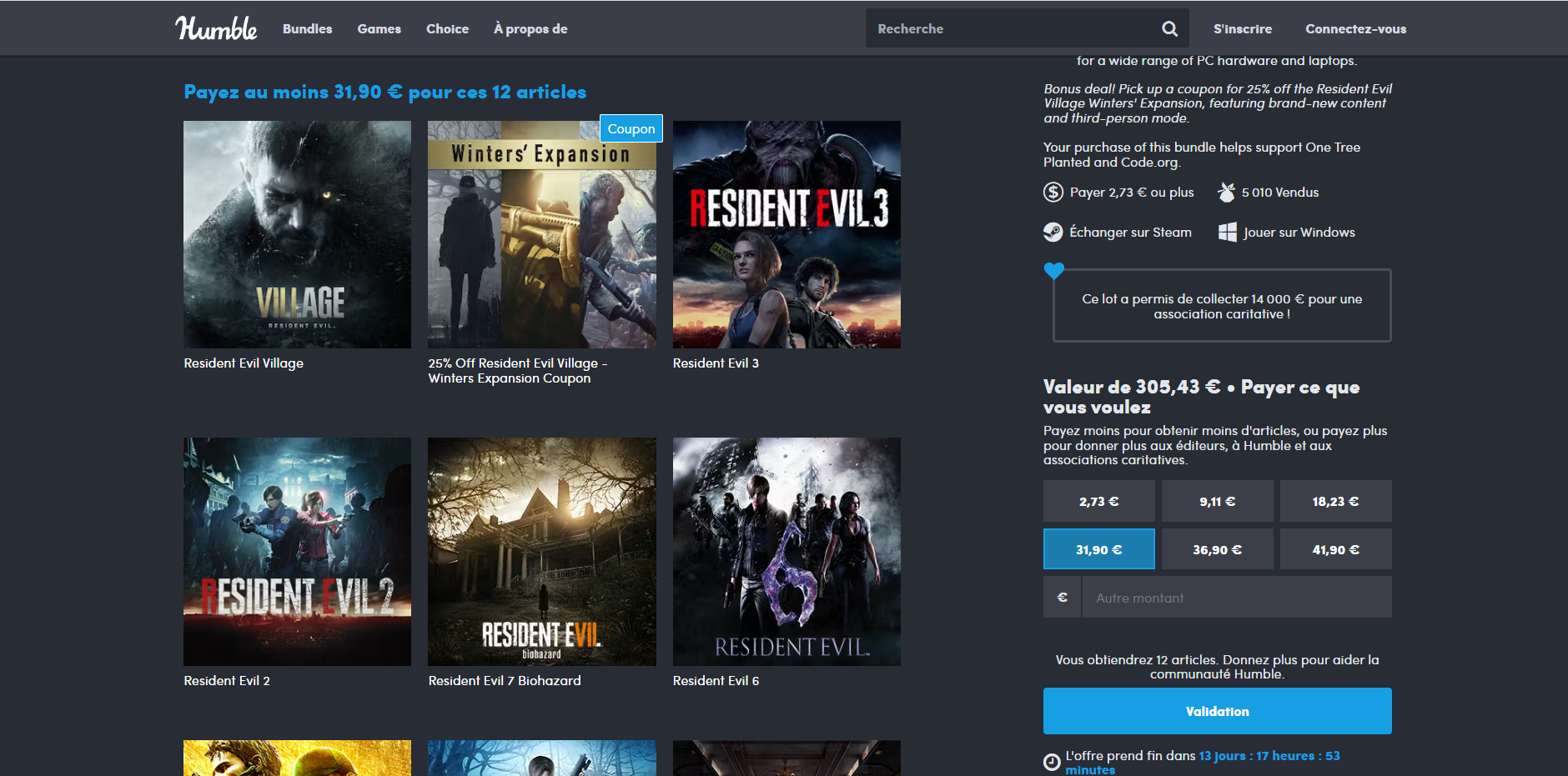Click the Autre montant amount field

1237,597
